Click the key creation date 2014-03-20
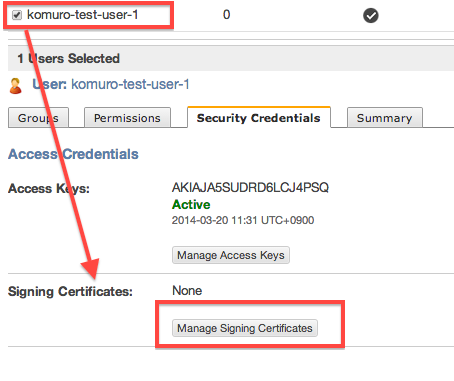 243,220
